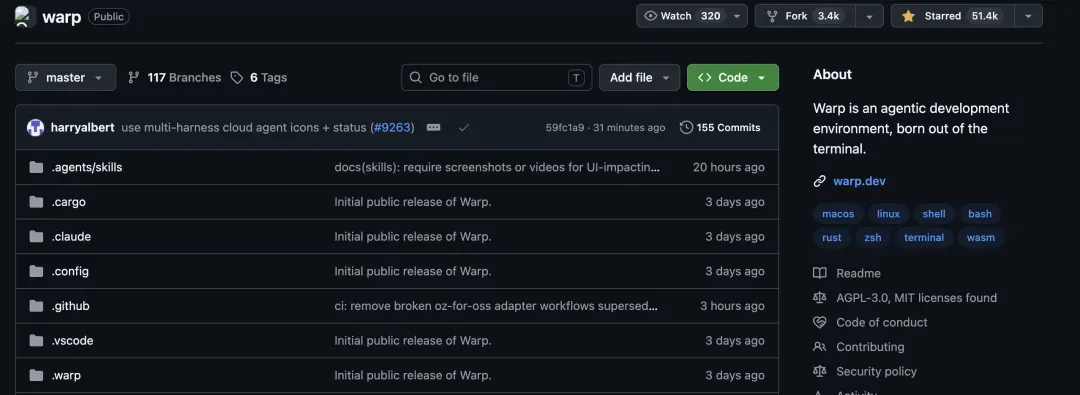Image resolution: width=1080 pixels, height=395 pixels.
Task: Click the branch icon beside 117 Branches
Action: point(134,77)
